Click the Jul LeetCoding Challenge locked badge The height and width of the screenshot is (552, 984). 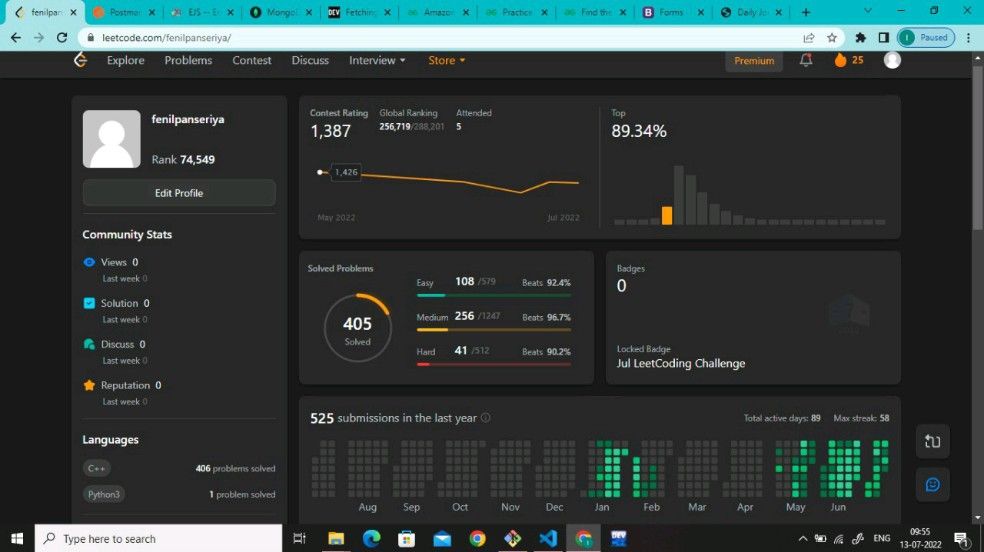point(681,363)
